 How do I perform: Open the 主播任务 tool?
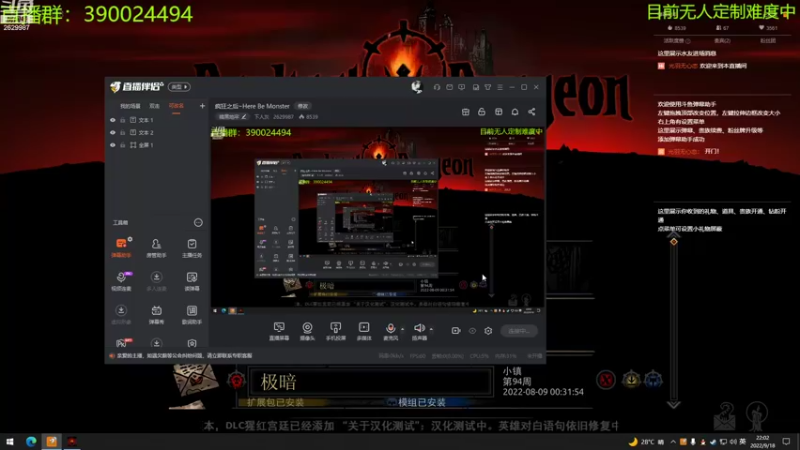pyautogui.click(x=192, y=248)
